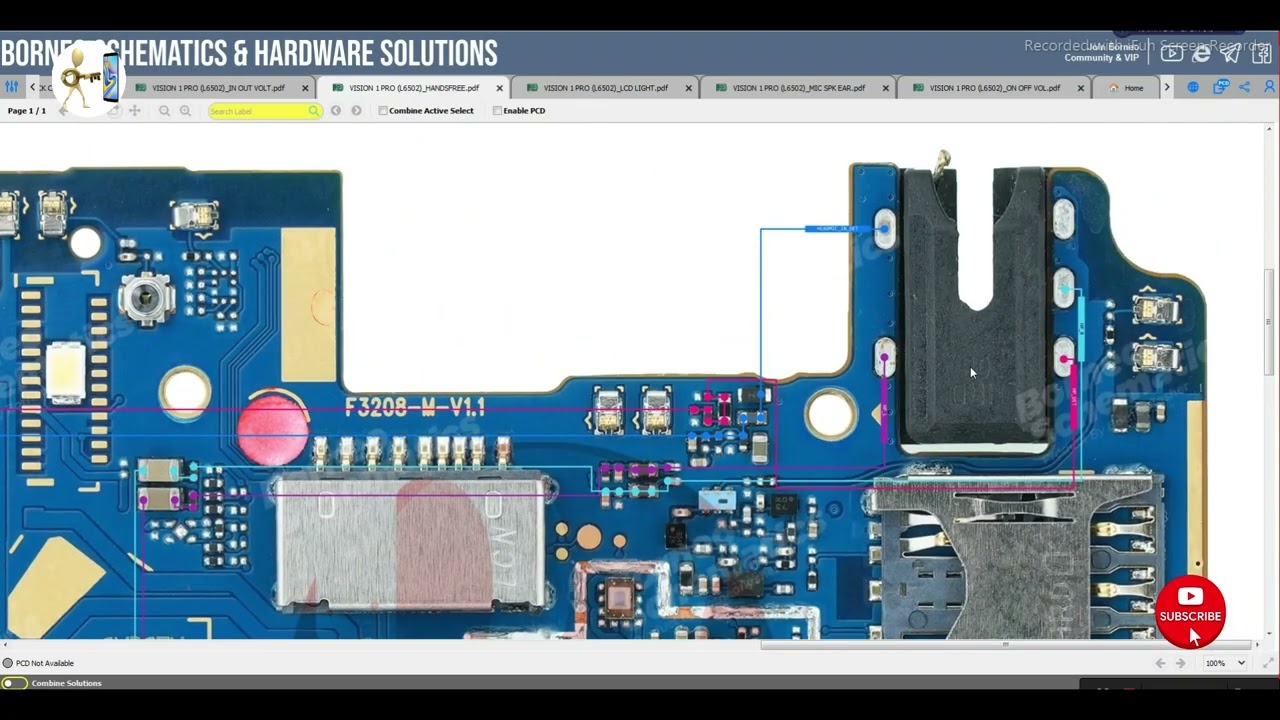This screenshot has height=720, width=1280.
Task: Click the zoom out magnifier
Action: point(164,111)
